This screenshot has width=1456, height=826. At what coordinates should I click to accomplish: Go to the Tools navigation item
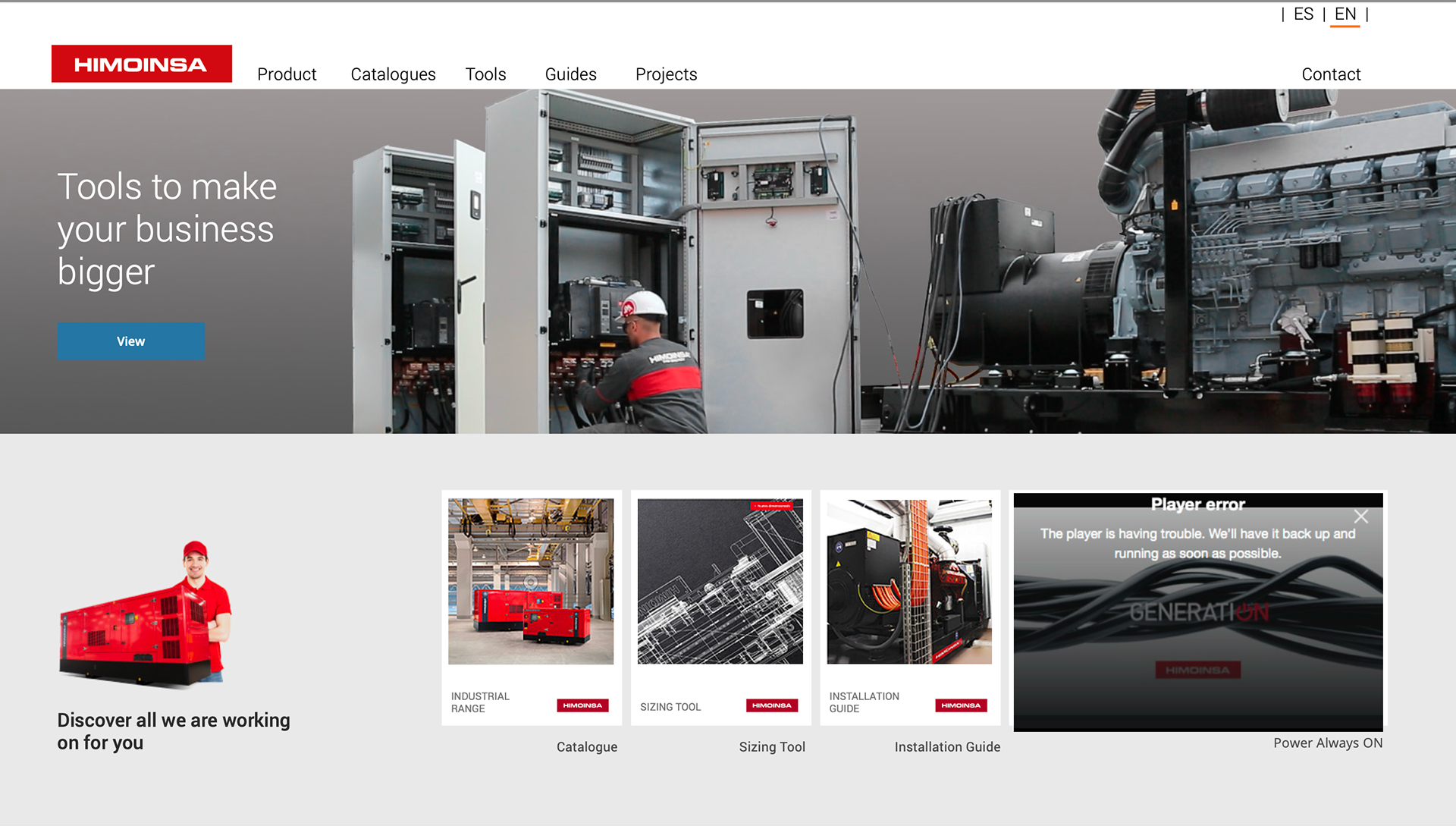(x=485, y=74)
